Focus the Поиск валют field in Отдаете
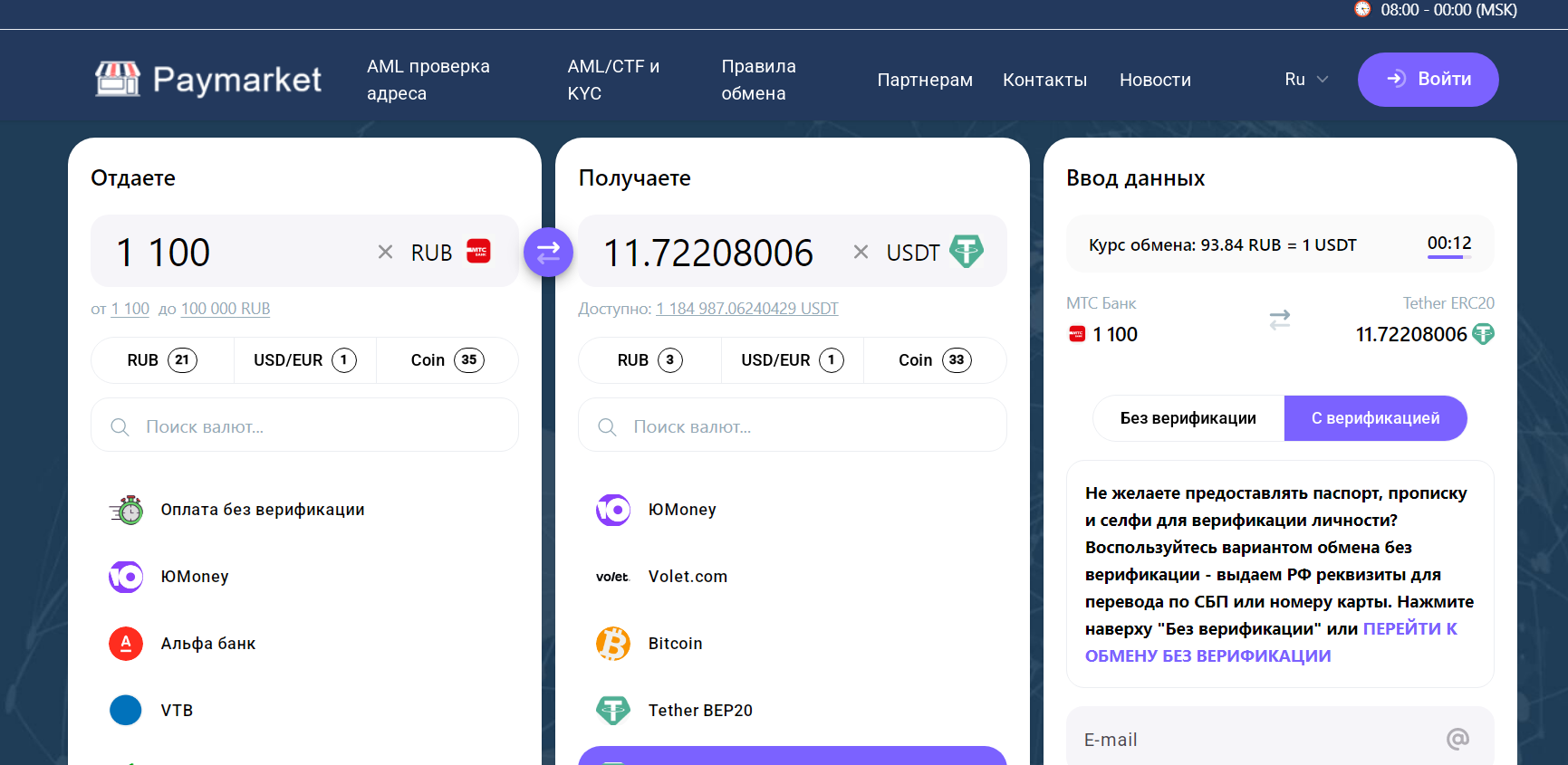Image resolution: width=1568 pixels, height=765 pixels. 304,426
